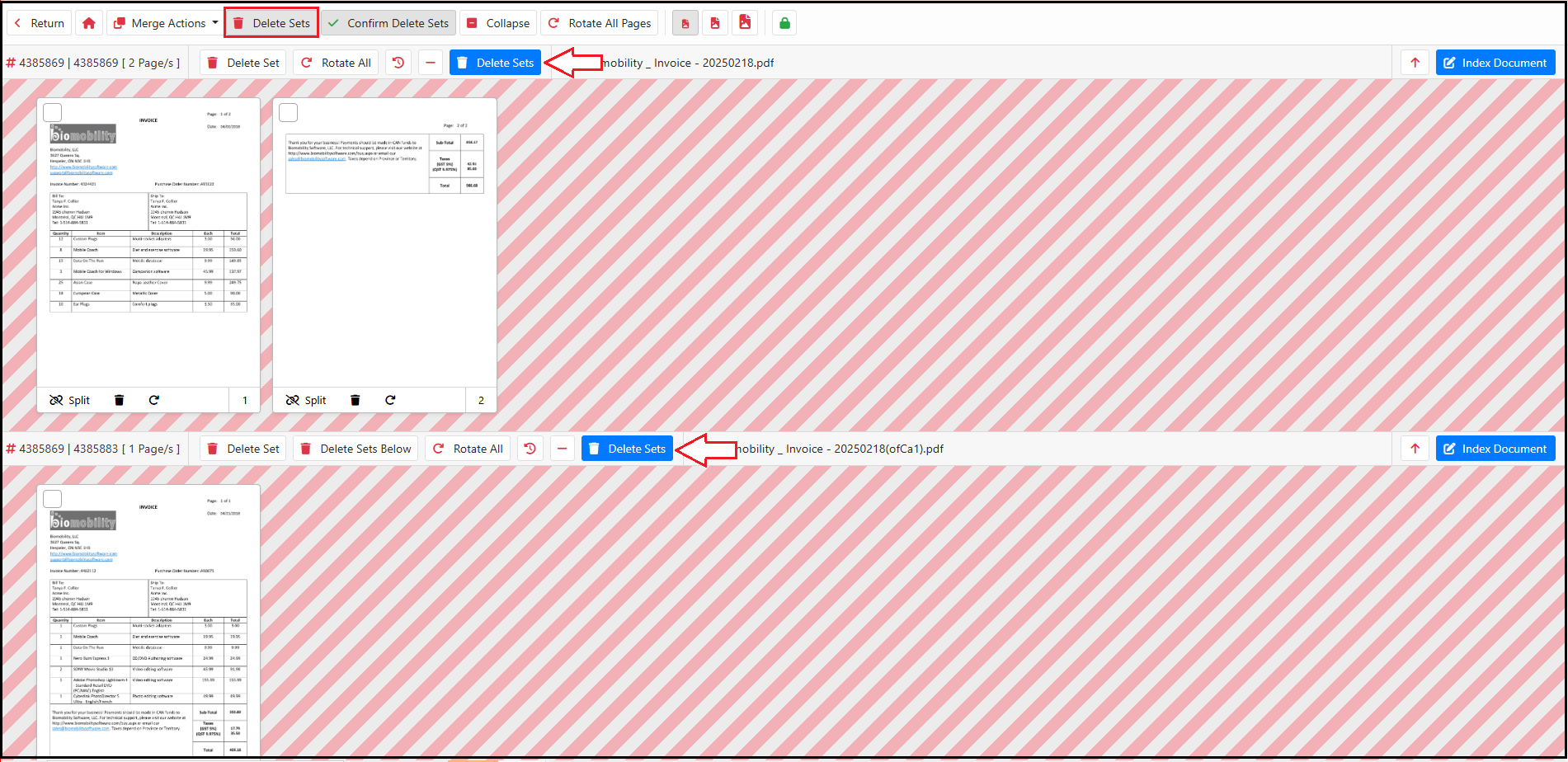
Task: Click the first red PDF icon in toolbar
Action: coord(685,23)
